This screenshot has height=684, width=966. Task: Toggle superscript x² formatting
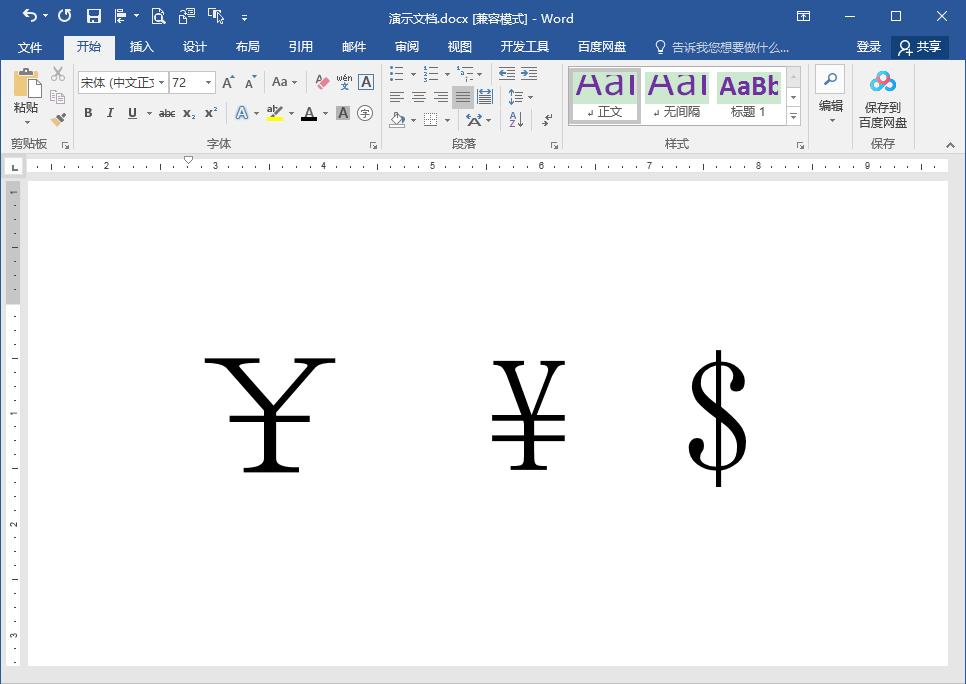coord(211,113)
